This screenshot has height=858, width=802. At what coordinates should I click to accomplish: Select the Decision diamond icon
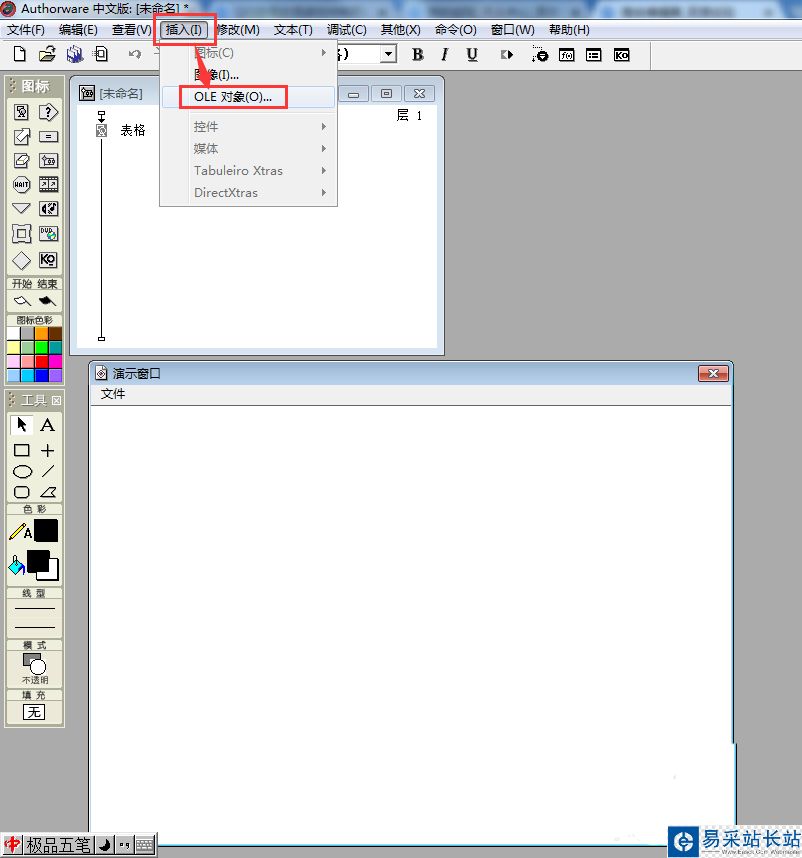point(21,260)
